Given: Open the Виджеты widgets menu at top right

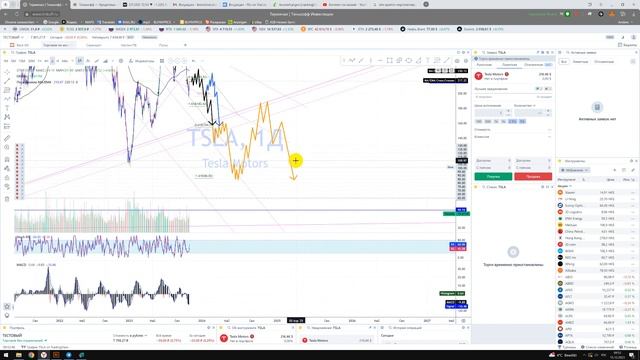Looking at the screenshot, I should tap(628, 45).
